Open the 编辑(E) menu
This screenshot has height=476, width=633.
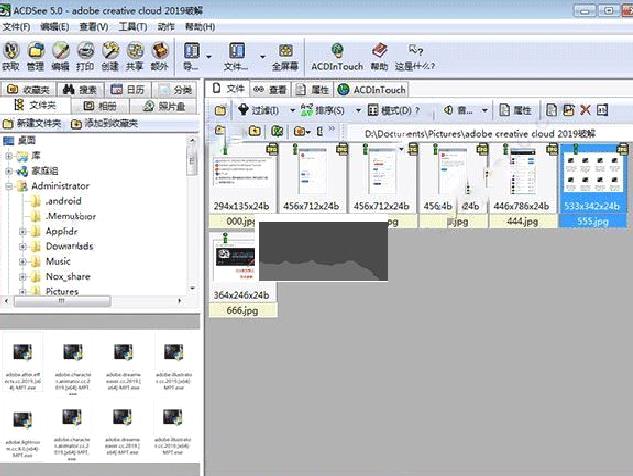pos(55,27)
